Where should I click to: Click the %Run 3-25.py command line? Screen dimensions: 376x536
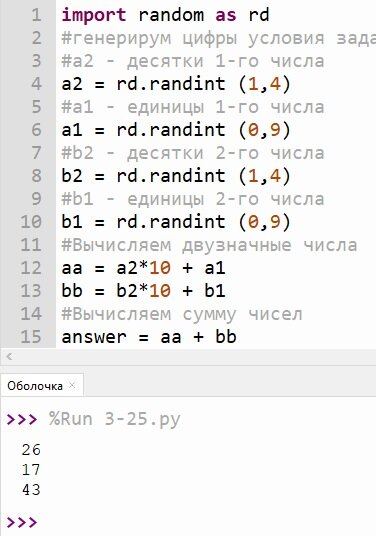point(115,419)
